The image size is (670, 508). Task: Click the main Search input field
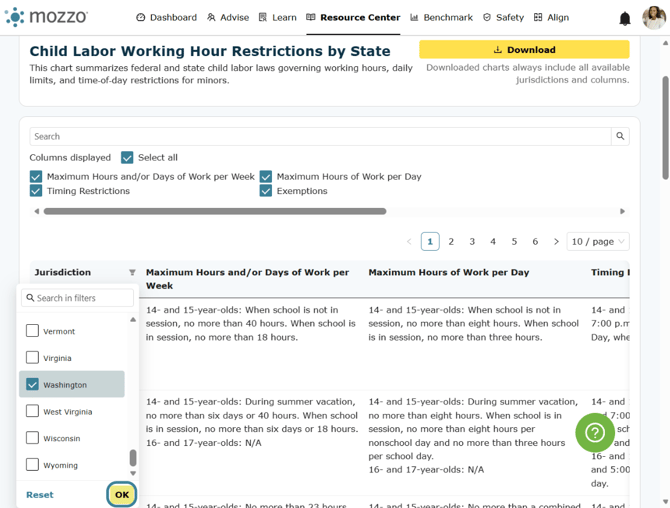click(320, 136)
